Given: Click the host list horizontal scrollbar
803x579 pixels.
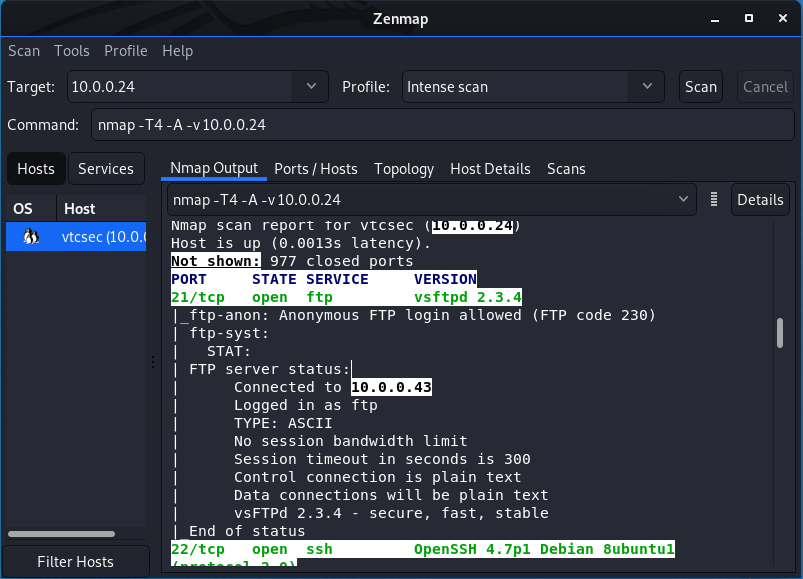Looking at the screenshot, I should [61, 533].
